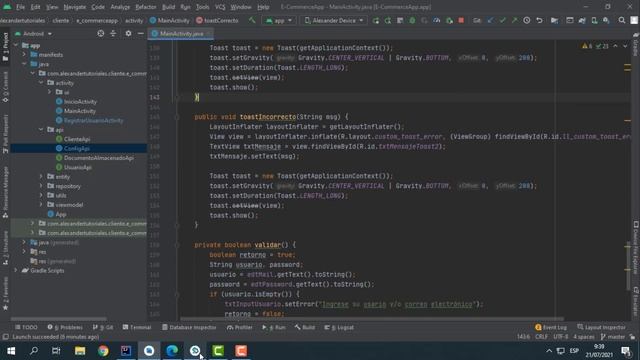Image resolution: width=640 pixels, height=360 pixels.
Task: Expand the entity package
Action: click(41, 176)
